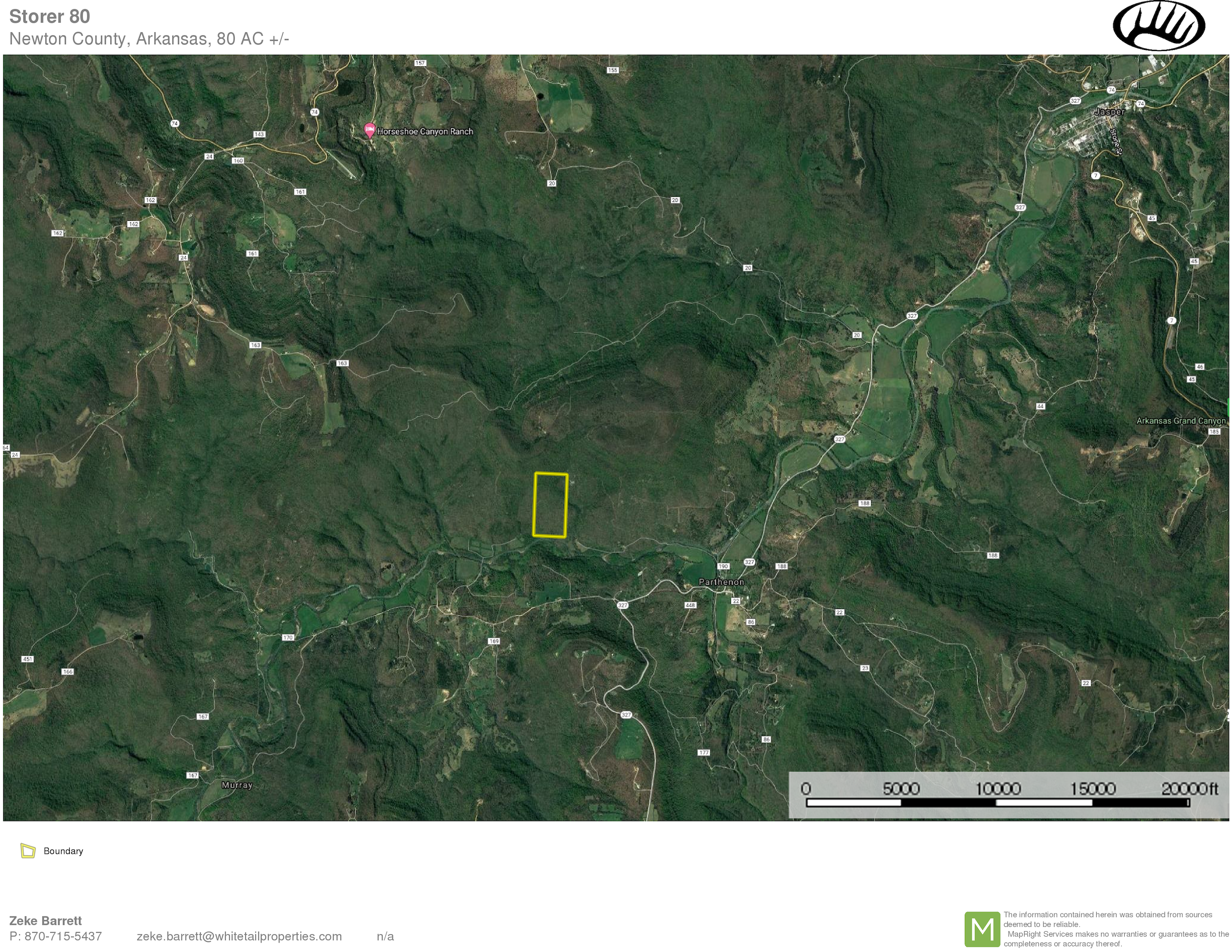Click the Storer 80 title
Viewport: 1232px width, 952px height.
tap(50, 16)
